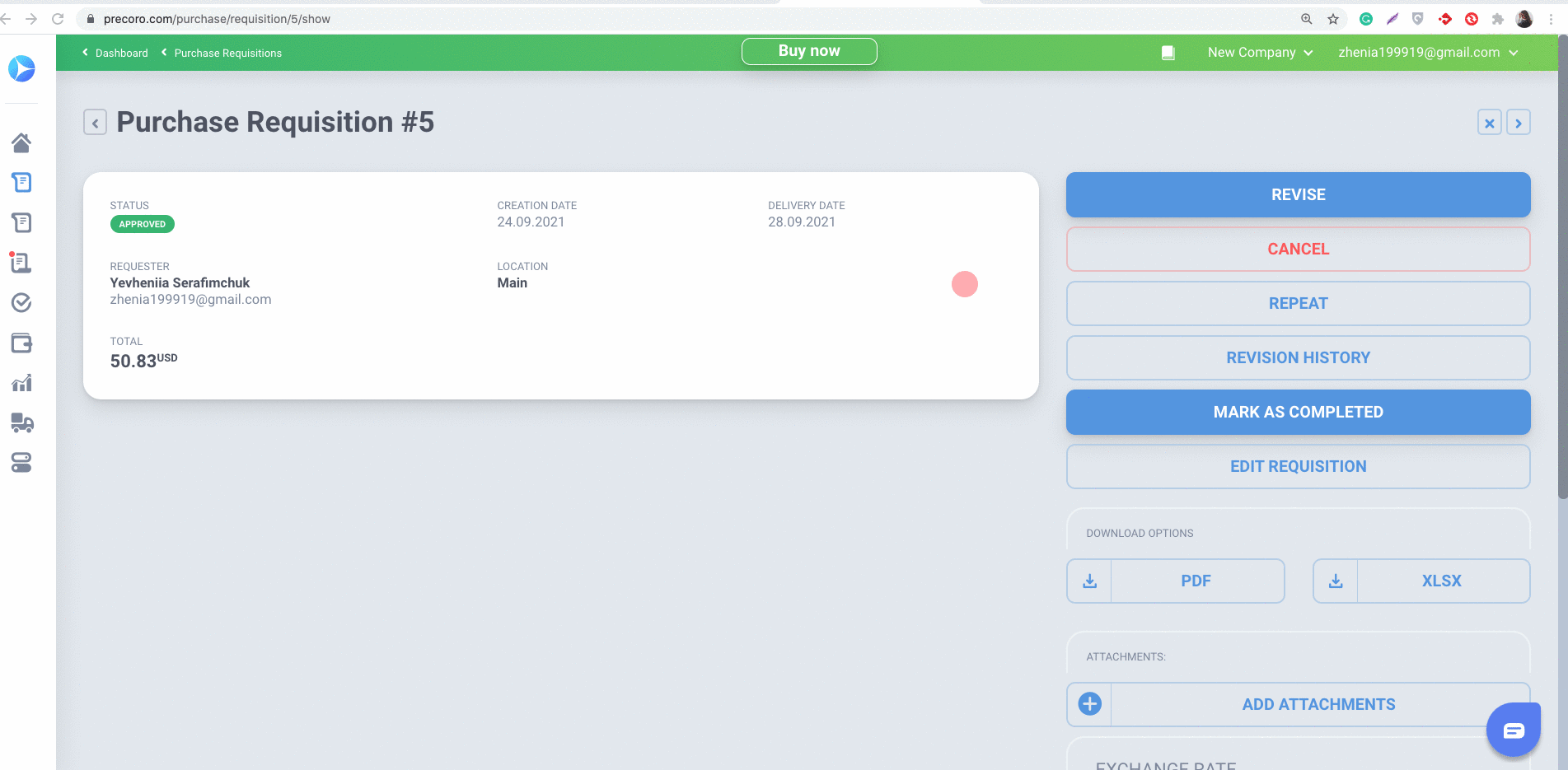1568x770 pixels.
Task: Select the Approvals checkmark icon in sidebar
Action: pyautogui.click(x=22, y=302)
